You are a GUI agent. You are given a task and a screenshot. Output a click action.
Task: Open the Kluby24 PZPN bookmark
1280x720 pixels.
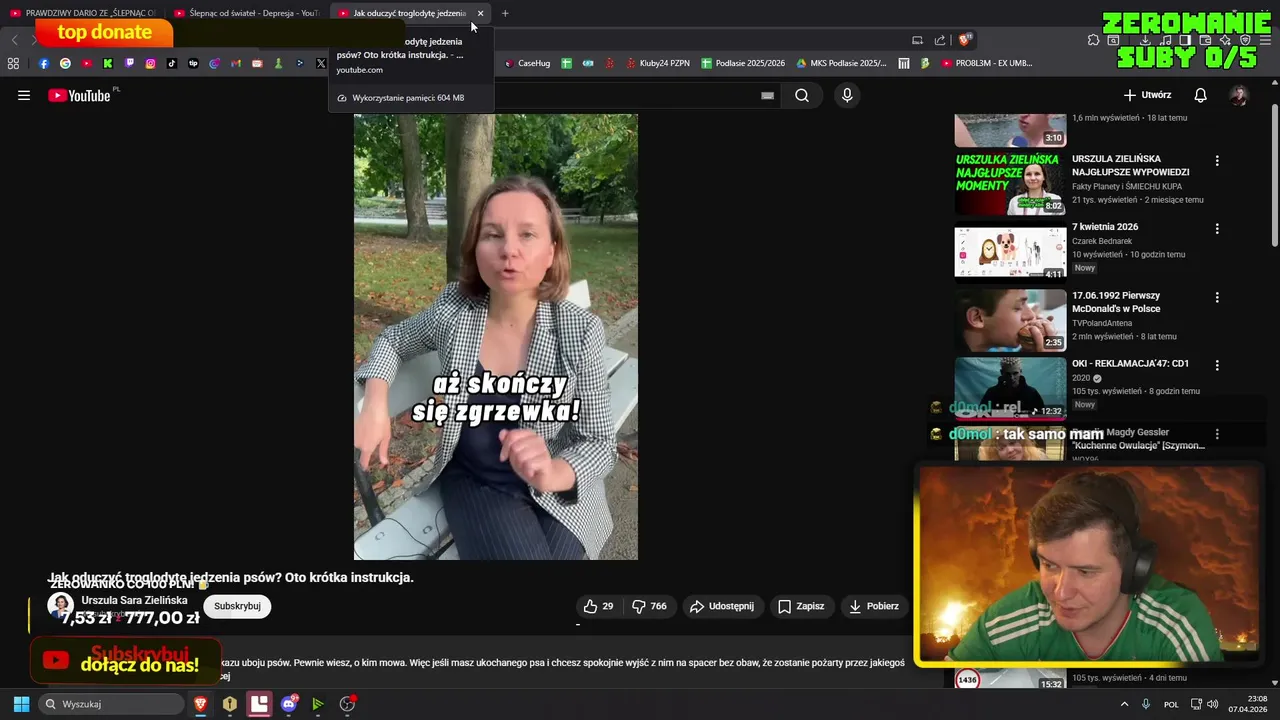tap(658, 63)
